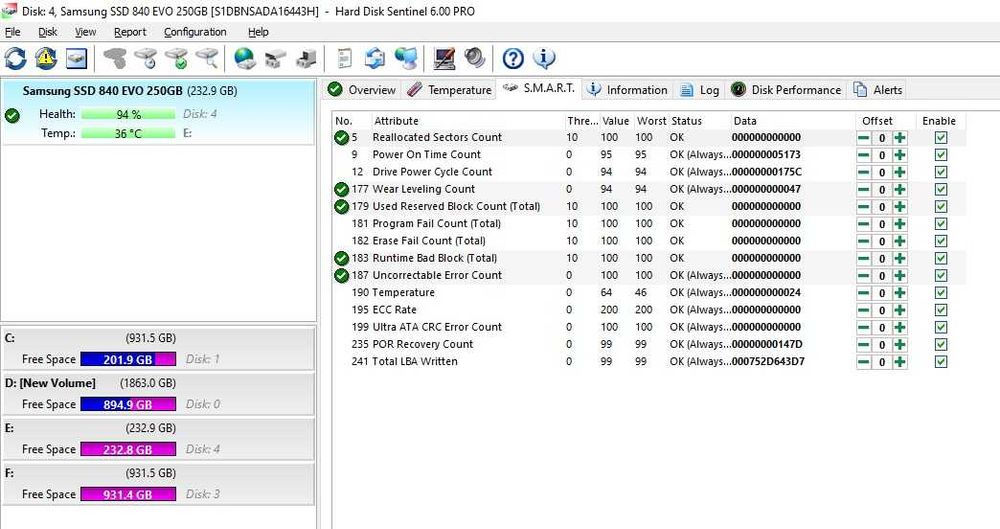Decrease offset for Drive Power Cycle Count
Screen dimensions: 1000x529
tap(864, 172)
